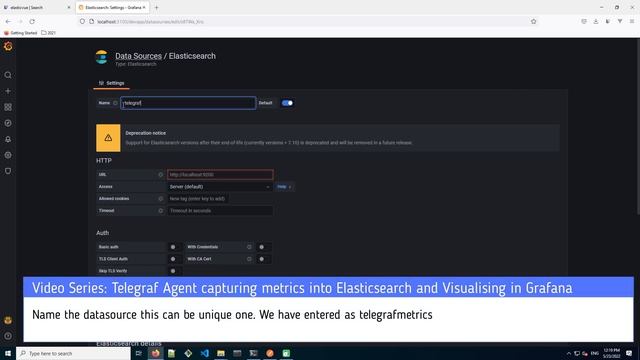Screen dimensions: 640x360
Task: Open the Help question icon in sidebar
Action: pyautogui.click(x=8, y=336)
